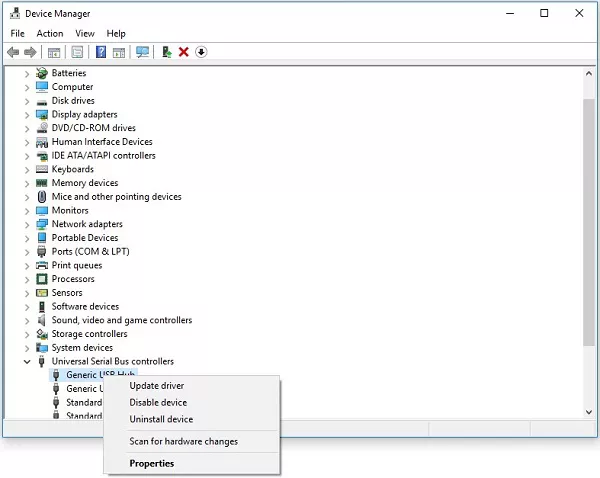Click the Storage controllers category icon
This screenshot has width=600, height=478.
click(x=42, y=334)
